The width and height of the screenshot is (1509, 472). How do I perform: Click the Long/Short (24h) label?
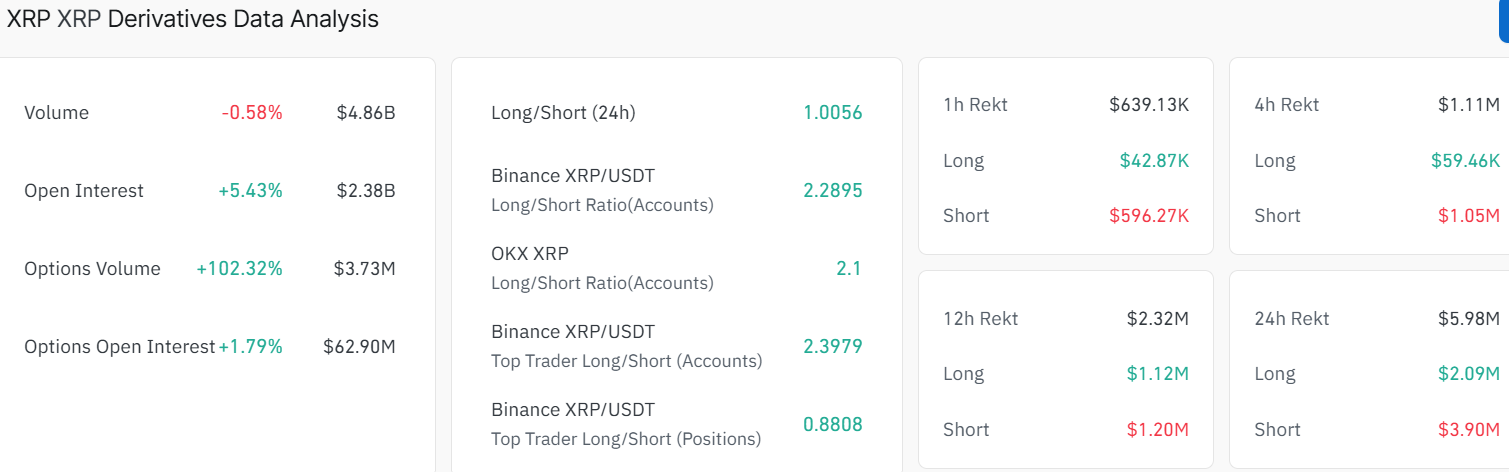click(x=563, y=113)
